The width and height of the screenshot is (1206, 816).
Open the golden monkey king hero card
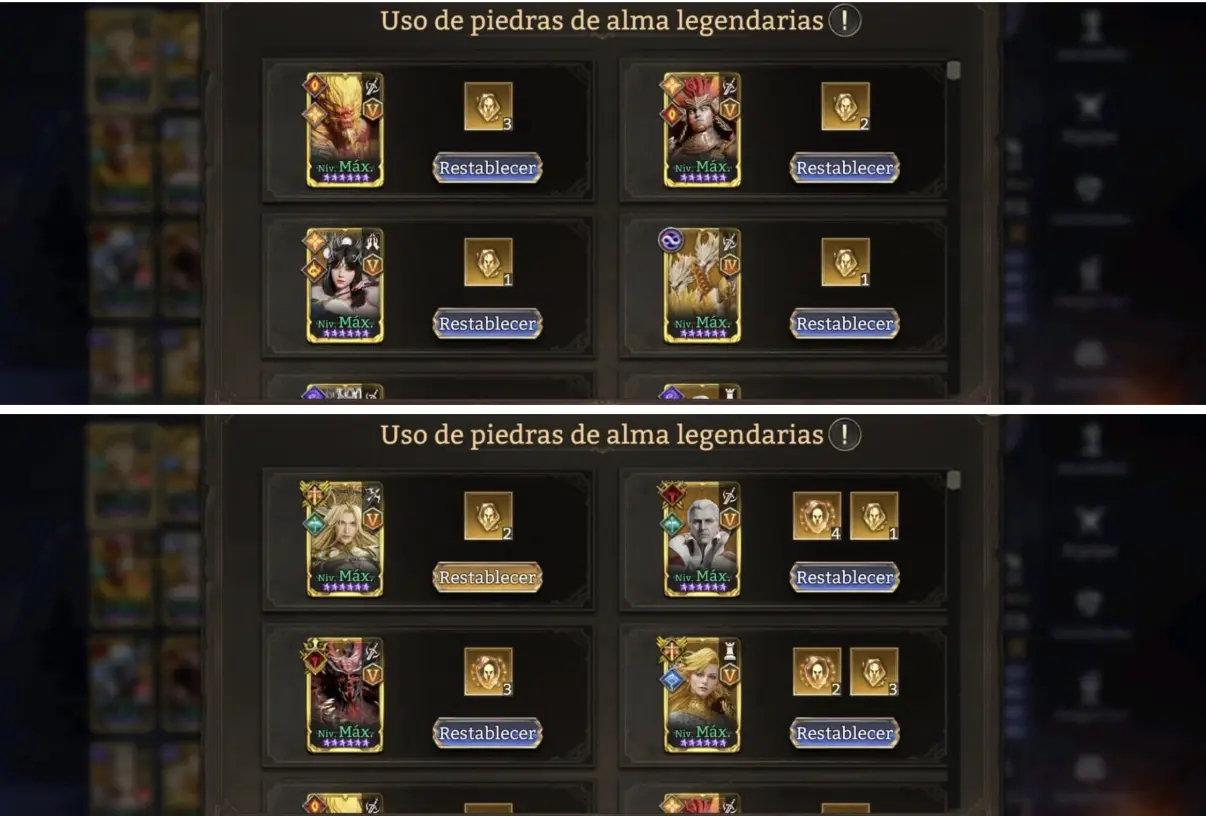tap(345, 130)
